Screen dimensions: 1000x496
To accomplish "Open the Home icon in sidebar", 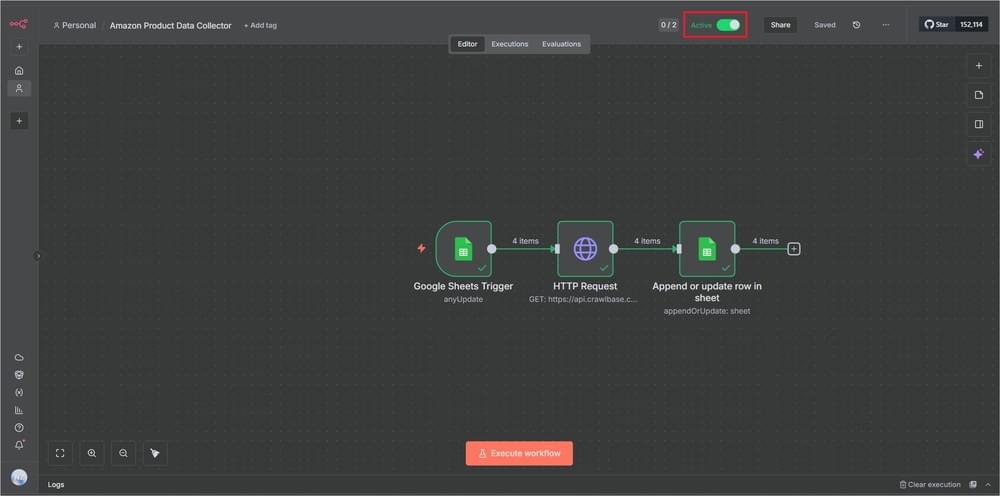I will click(x=19, y=71).
